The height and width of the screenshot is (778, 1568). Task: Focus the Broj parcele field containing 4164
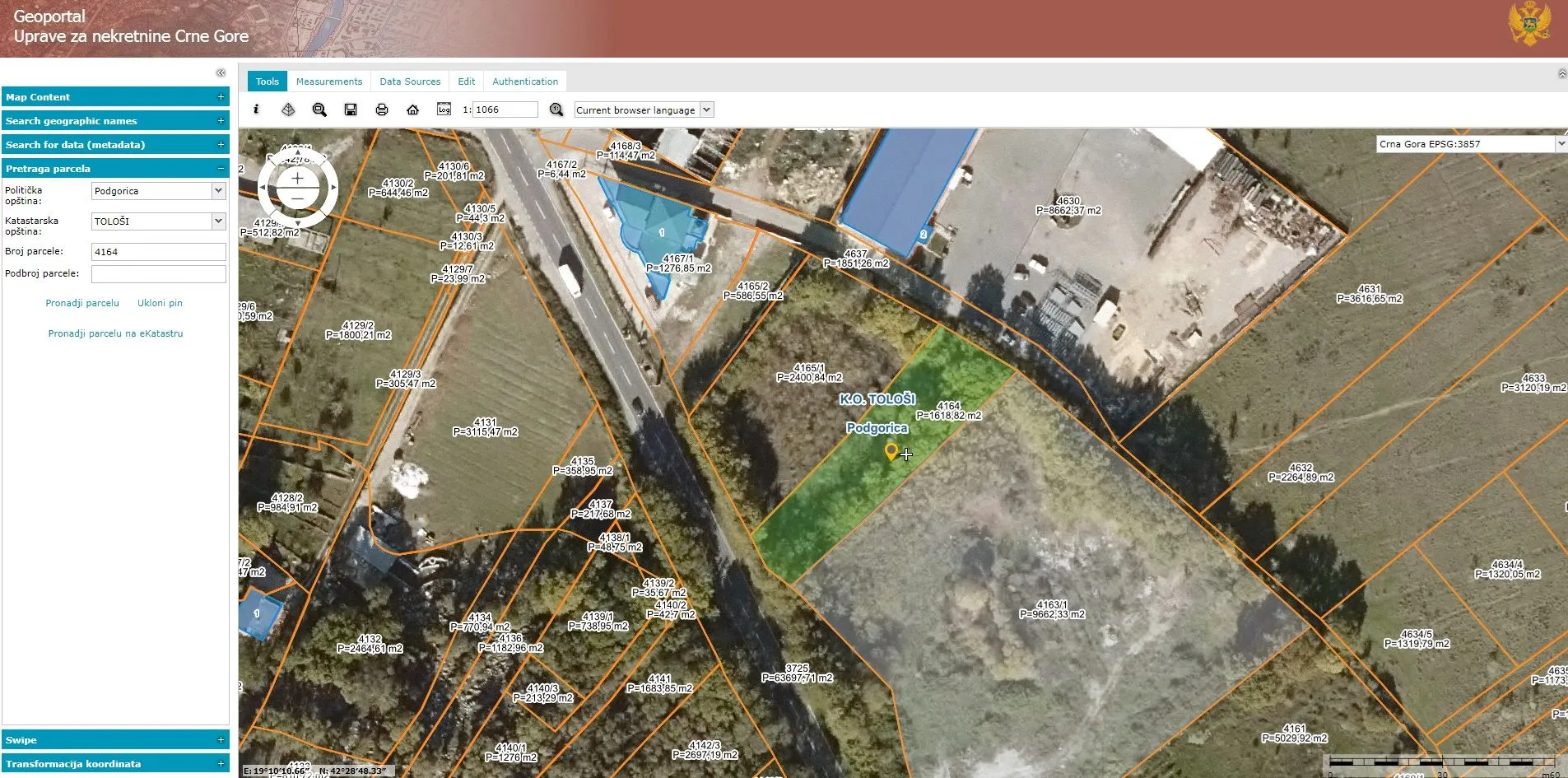point(159,252)
